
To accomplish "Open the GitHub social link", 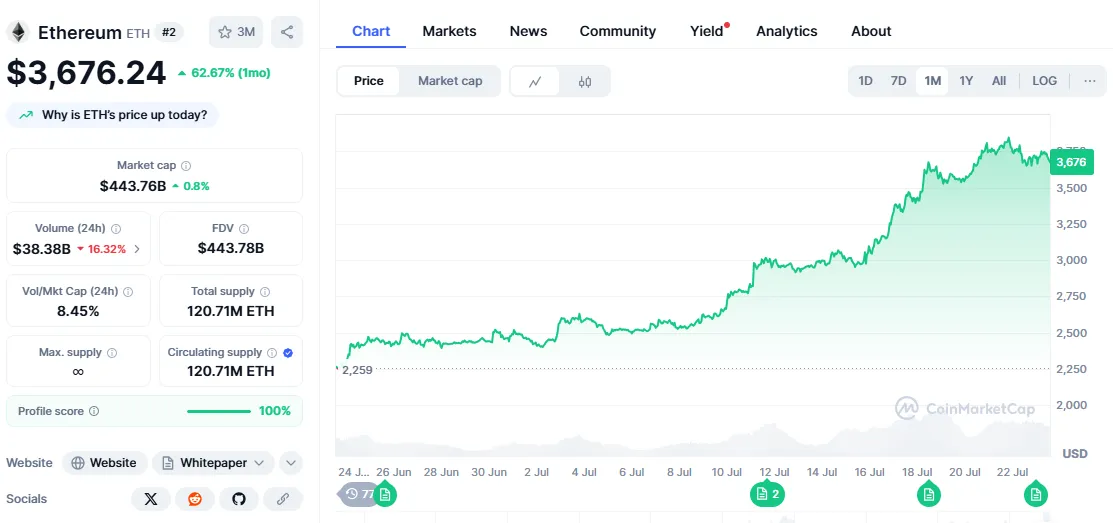I will coord(239,498).
